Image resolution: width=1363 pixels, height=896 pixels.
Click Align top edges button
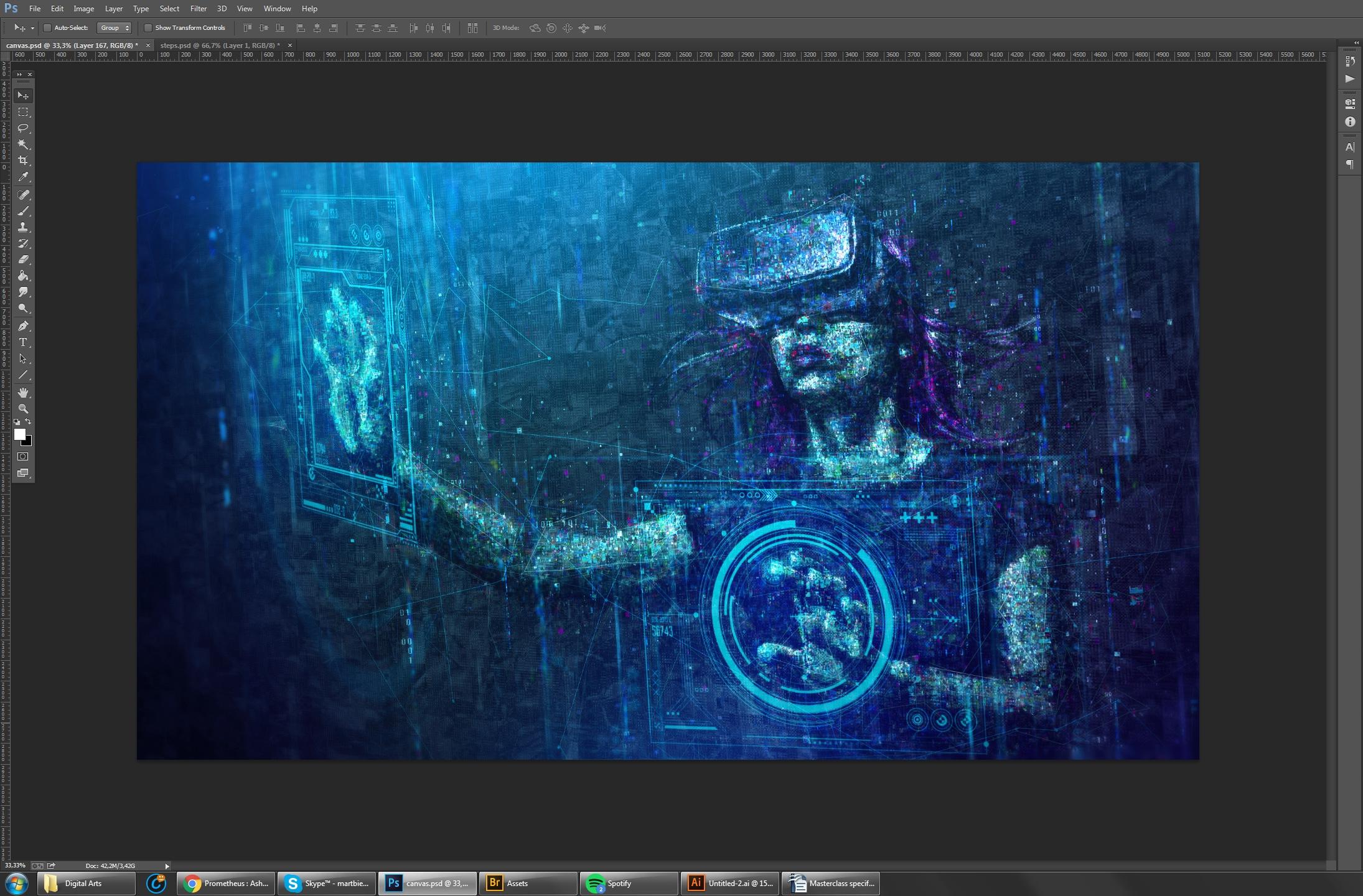pos(248,28)
